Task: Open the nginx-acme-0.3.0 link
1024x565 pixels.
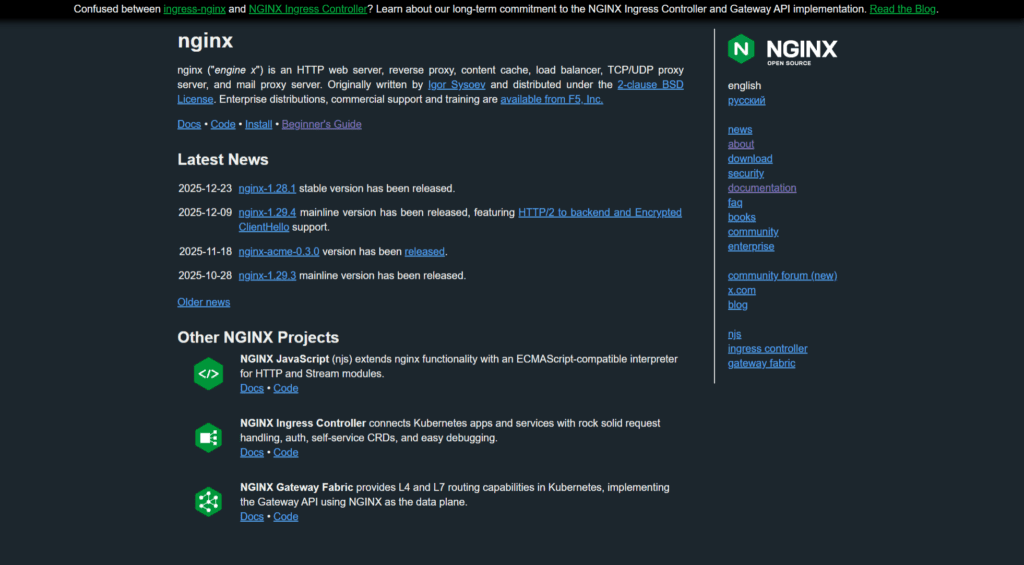Action: click(279, 251)
